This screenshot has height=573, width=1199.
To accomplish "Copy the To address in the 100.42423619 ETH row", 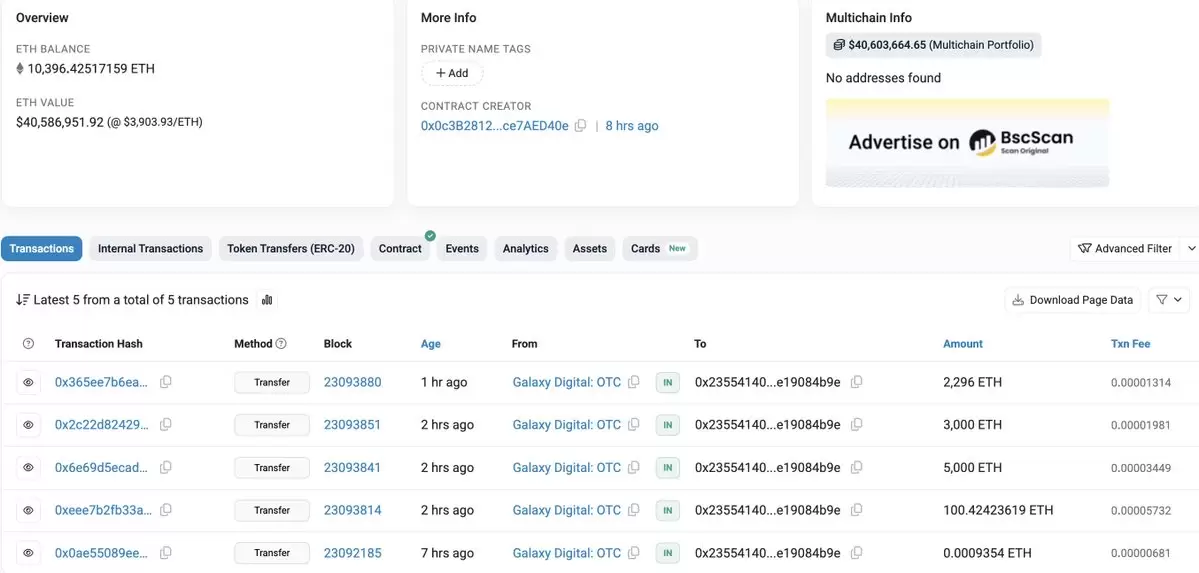I will [x=856, y=510].
